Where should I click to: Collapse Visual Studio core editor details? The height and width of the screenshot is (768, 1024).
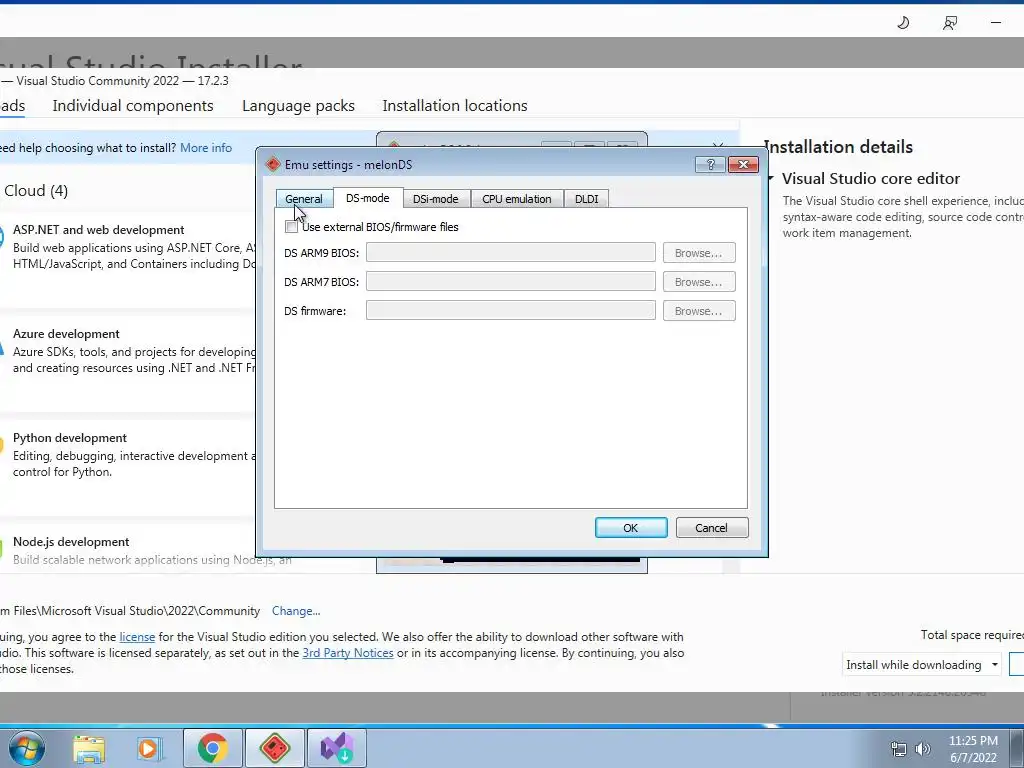pos(771,178)
